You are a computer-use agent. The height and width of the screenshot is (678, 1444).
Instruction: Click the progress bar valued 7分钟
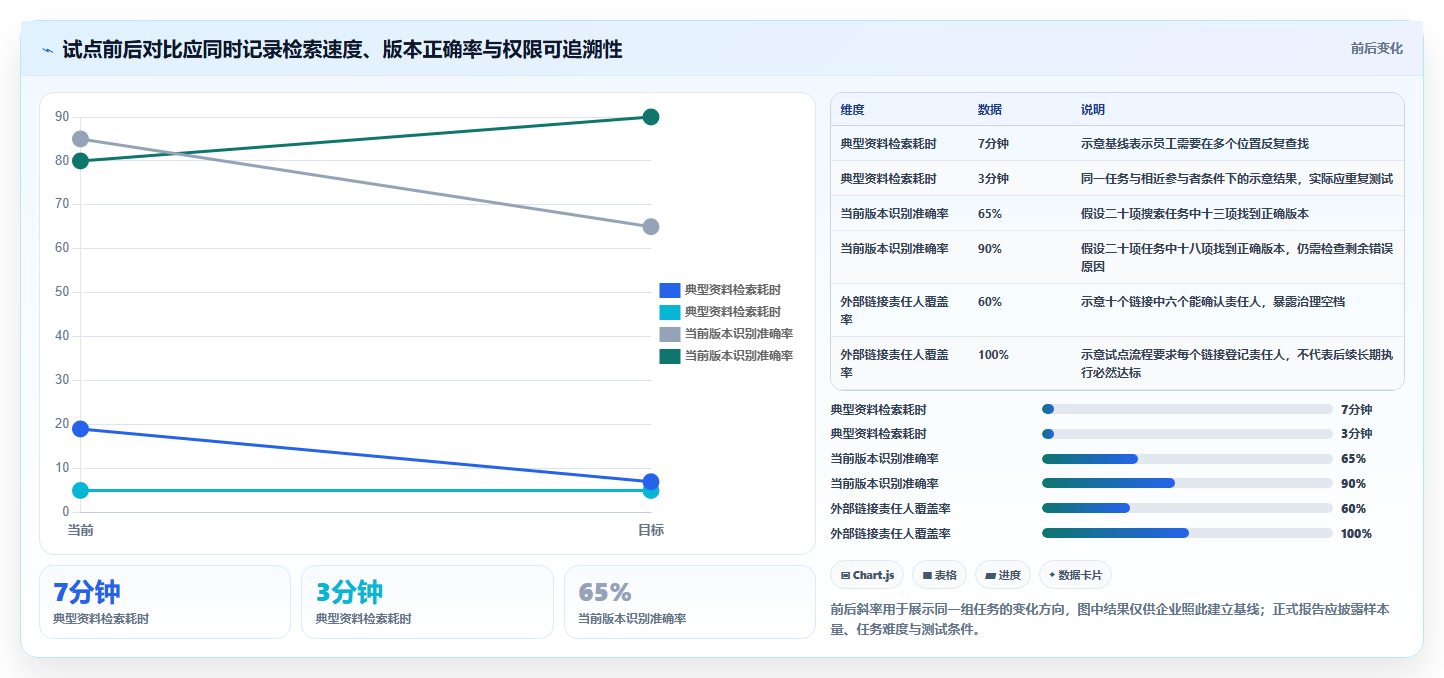[x=1187, y=409]
